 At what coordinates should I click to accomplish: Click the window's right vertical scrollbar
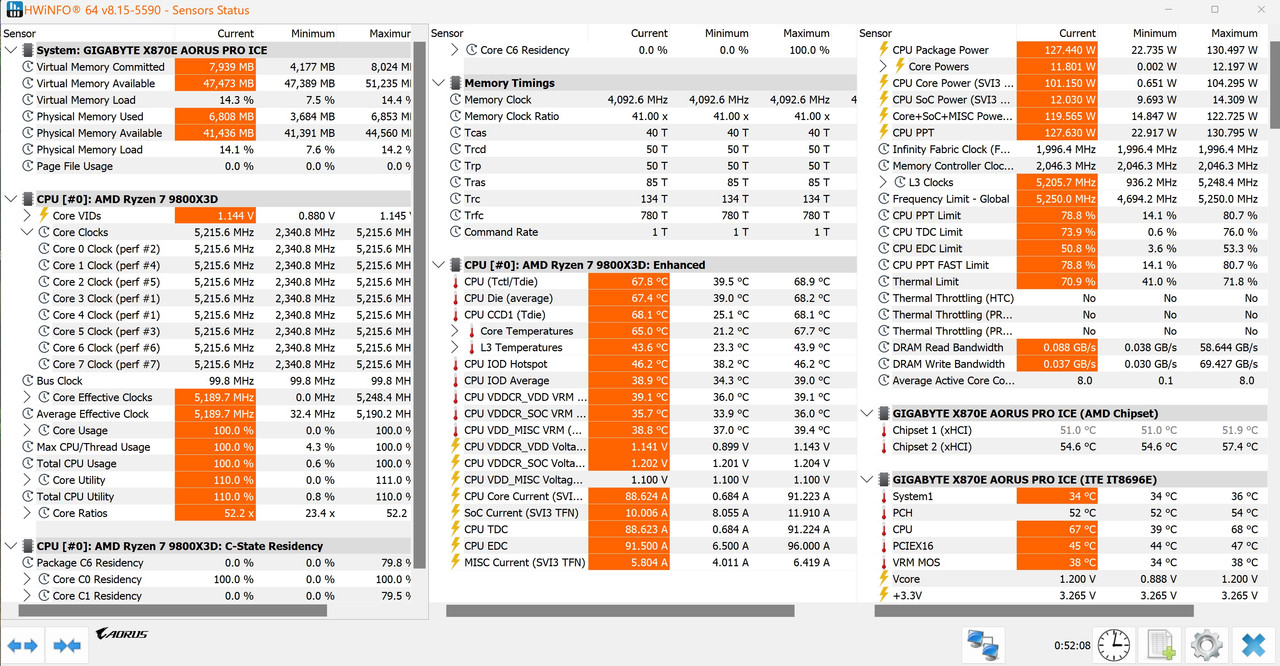click(1274, 84)
